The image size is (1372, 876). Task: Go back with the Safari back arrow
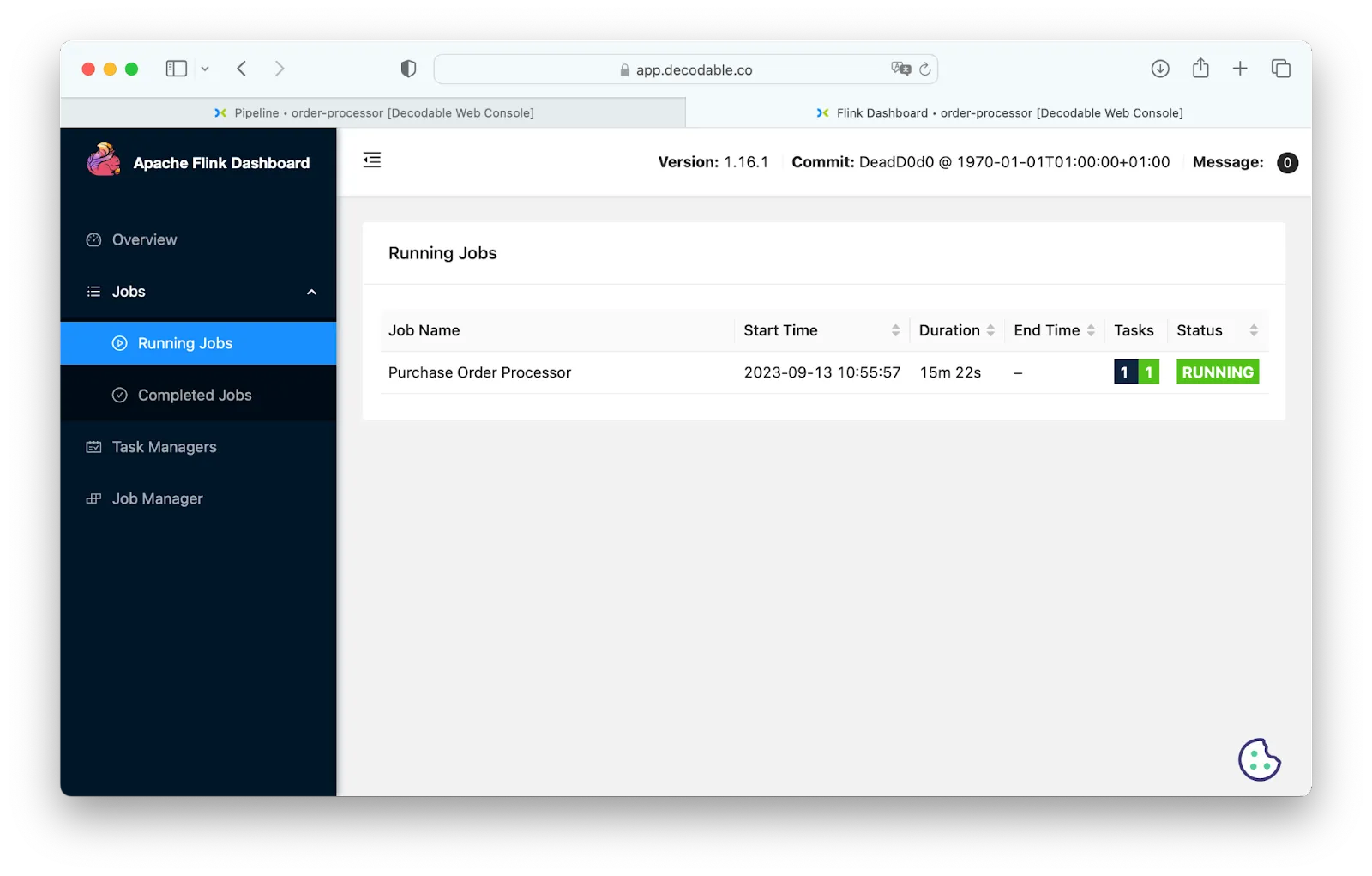point(242,69)
